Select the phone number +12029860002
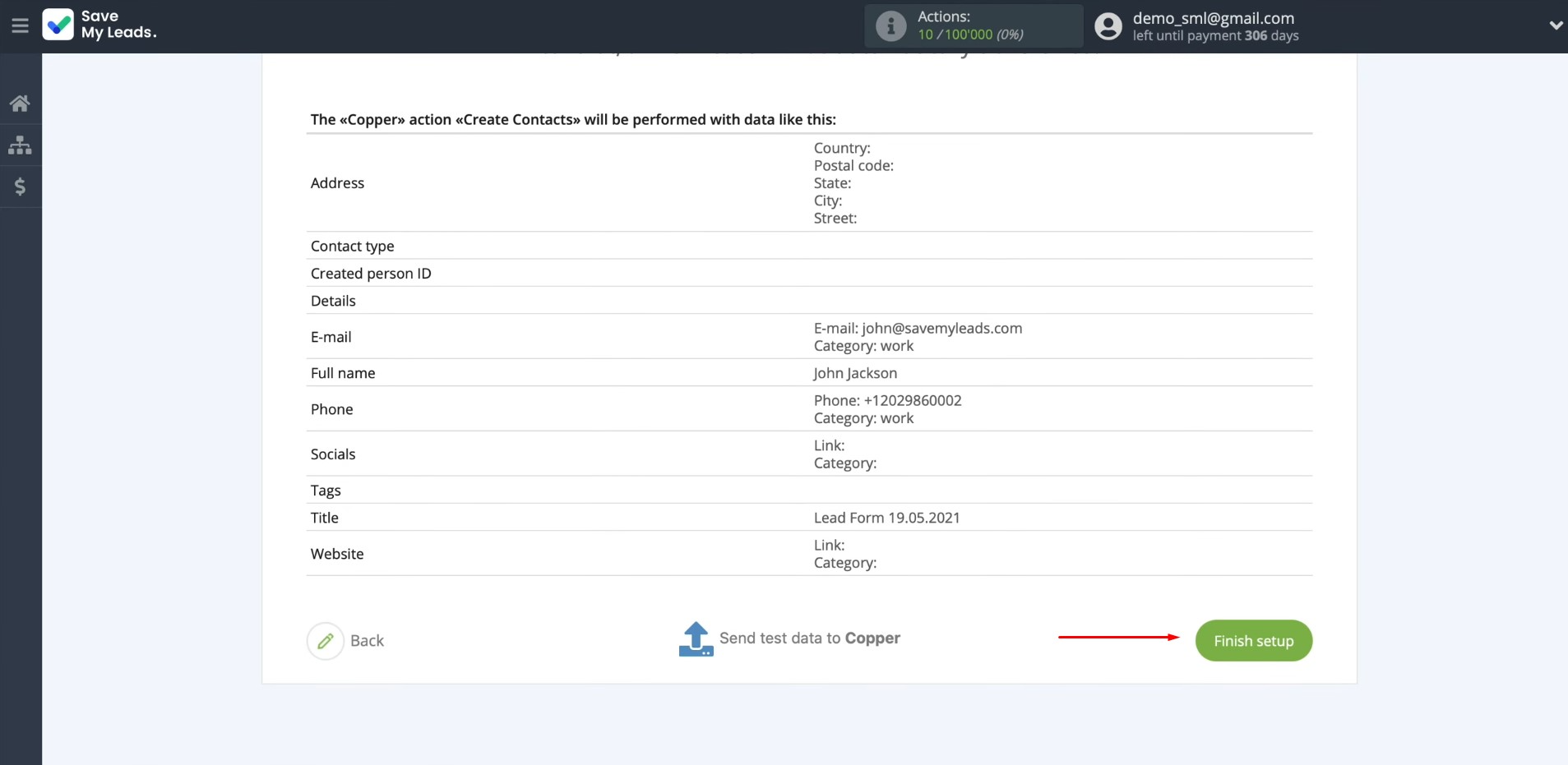This screenshot has height=765, width=1568. click(913, 400)
